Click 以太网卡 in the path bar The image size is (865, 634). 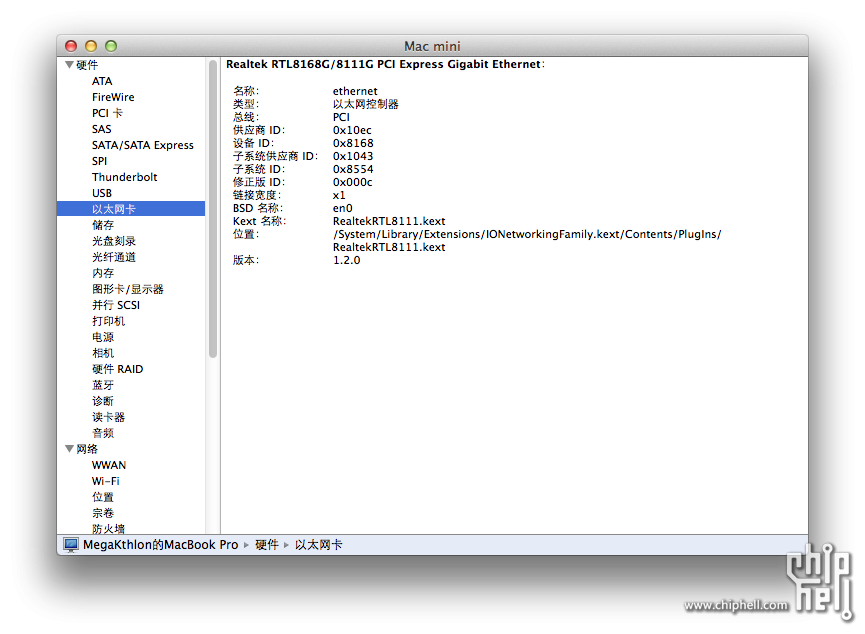319,545
